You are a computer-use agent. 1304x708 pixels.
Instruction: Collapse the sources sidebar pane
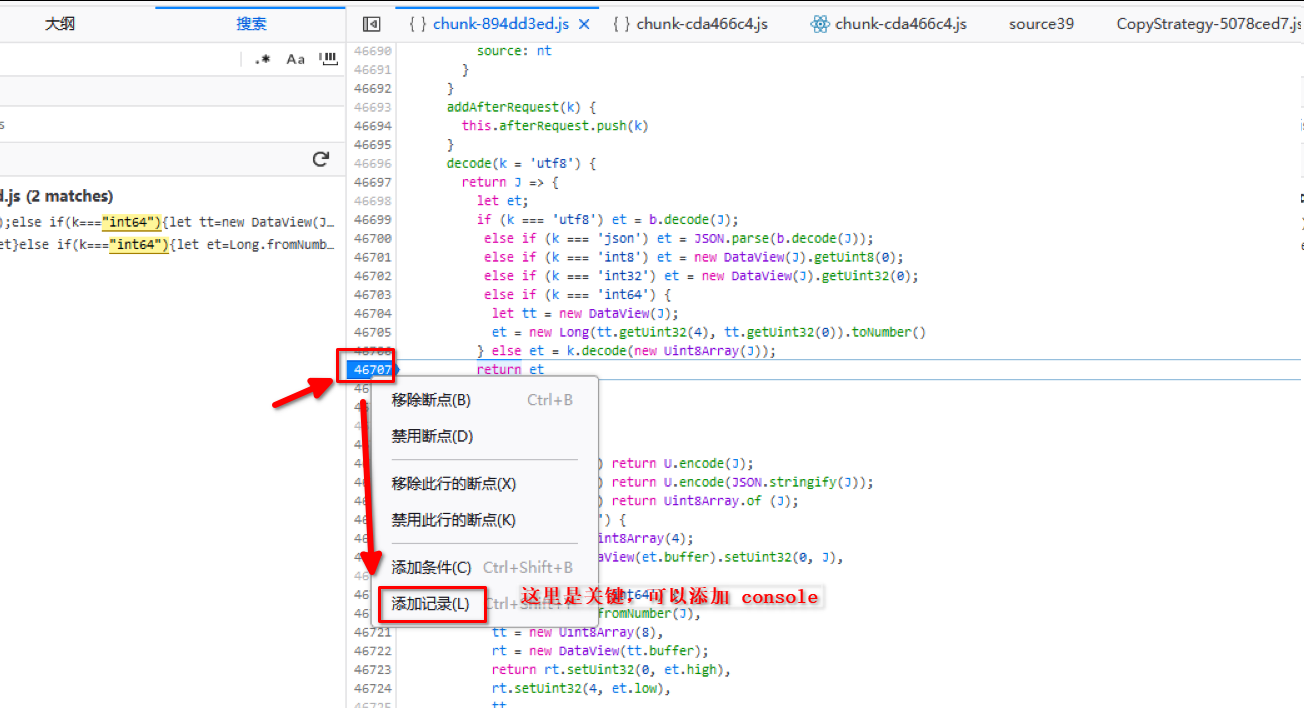tap(371, 24)
